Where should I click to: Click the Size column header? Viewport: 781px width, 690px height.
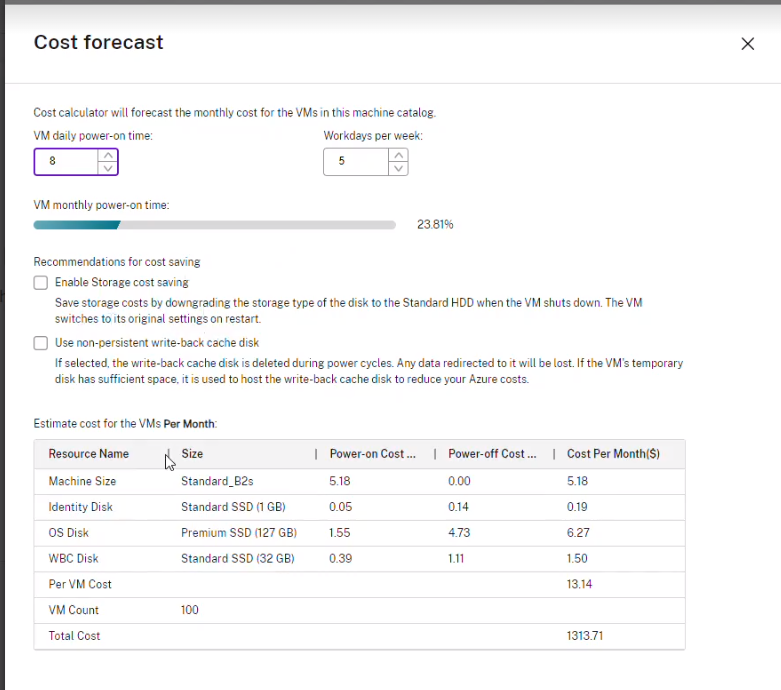192,454
